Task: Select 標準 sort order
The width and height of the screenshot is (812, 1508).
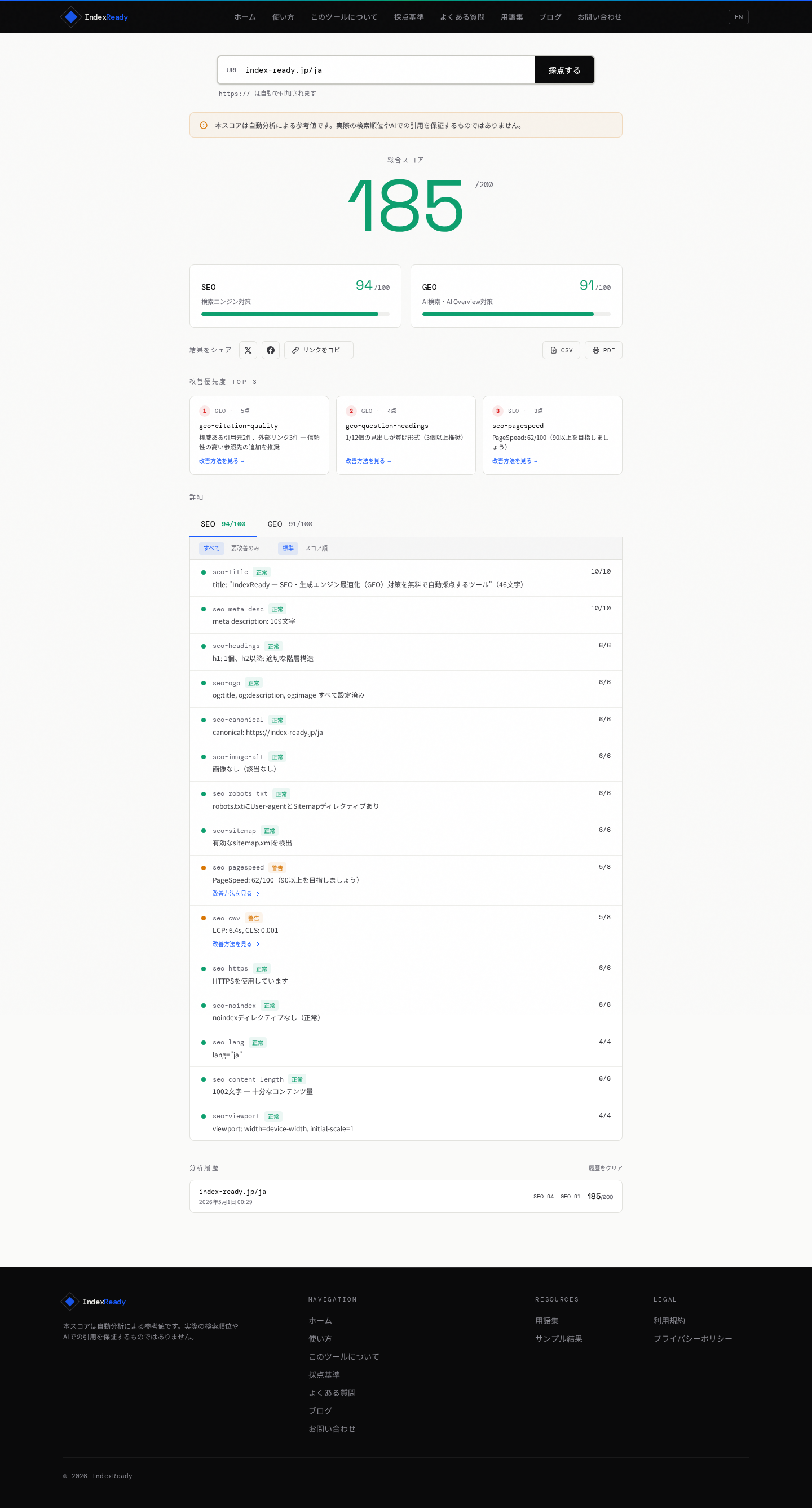Action: 288,549
